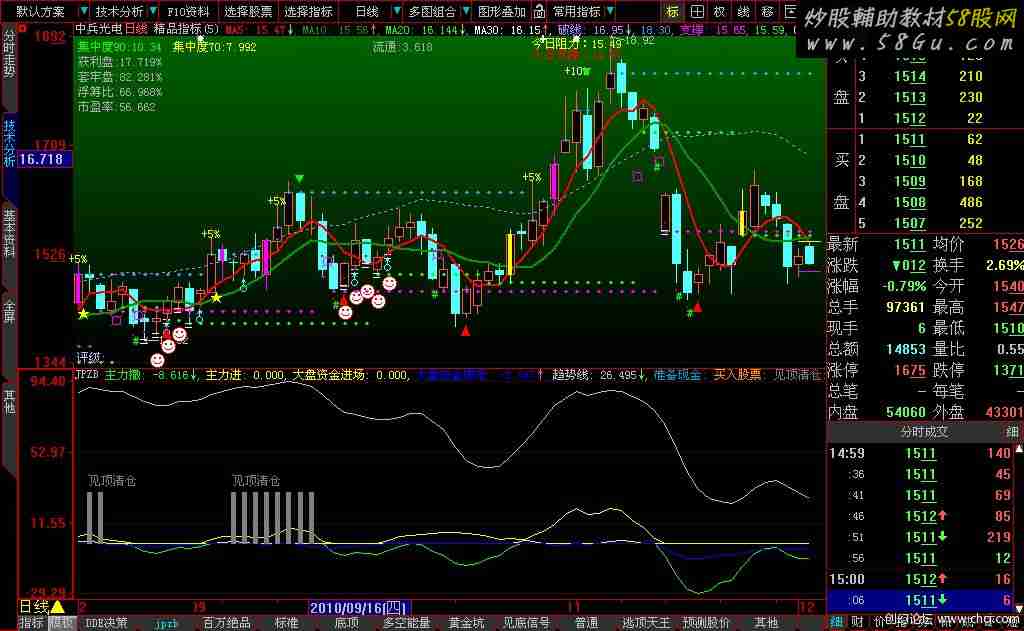Click the 市盈率 statistic line

coord(117,106)
